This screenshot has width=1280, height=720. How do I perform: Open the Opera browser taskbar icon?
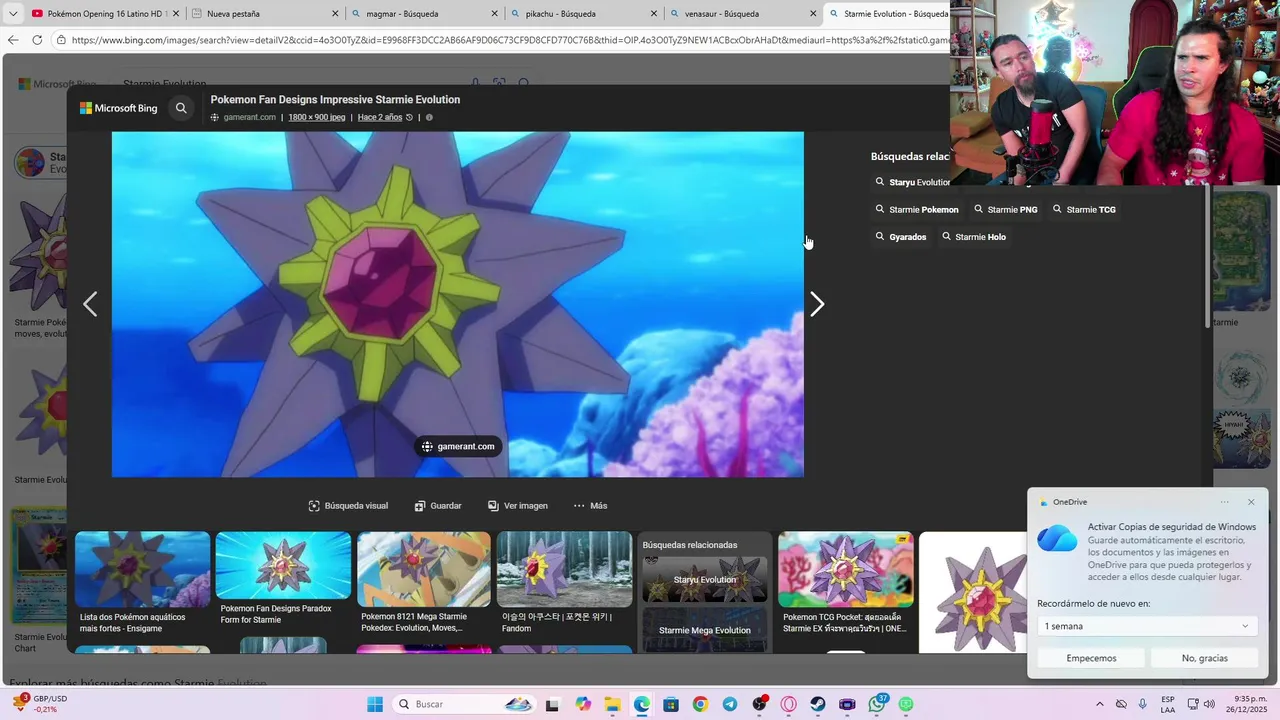click(x=789, y=704)
